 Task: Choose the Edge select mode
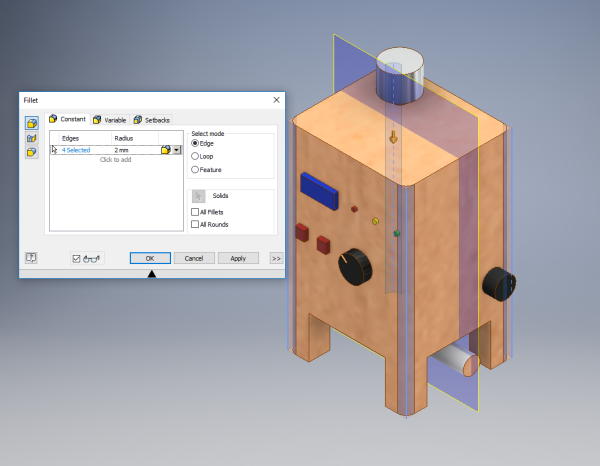[x=195, y=143]
